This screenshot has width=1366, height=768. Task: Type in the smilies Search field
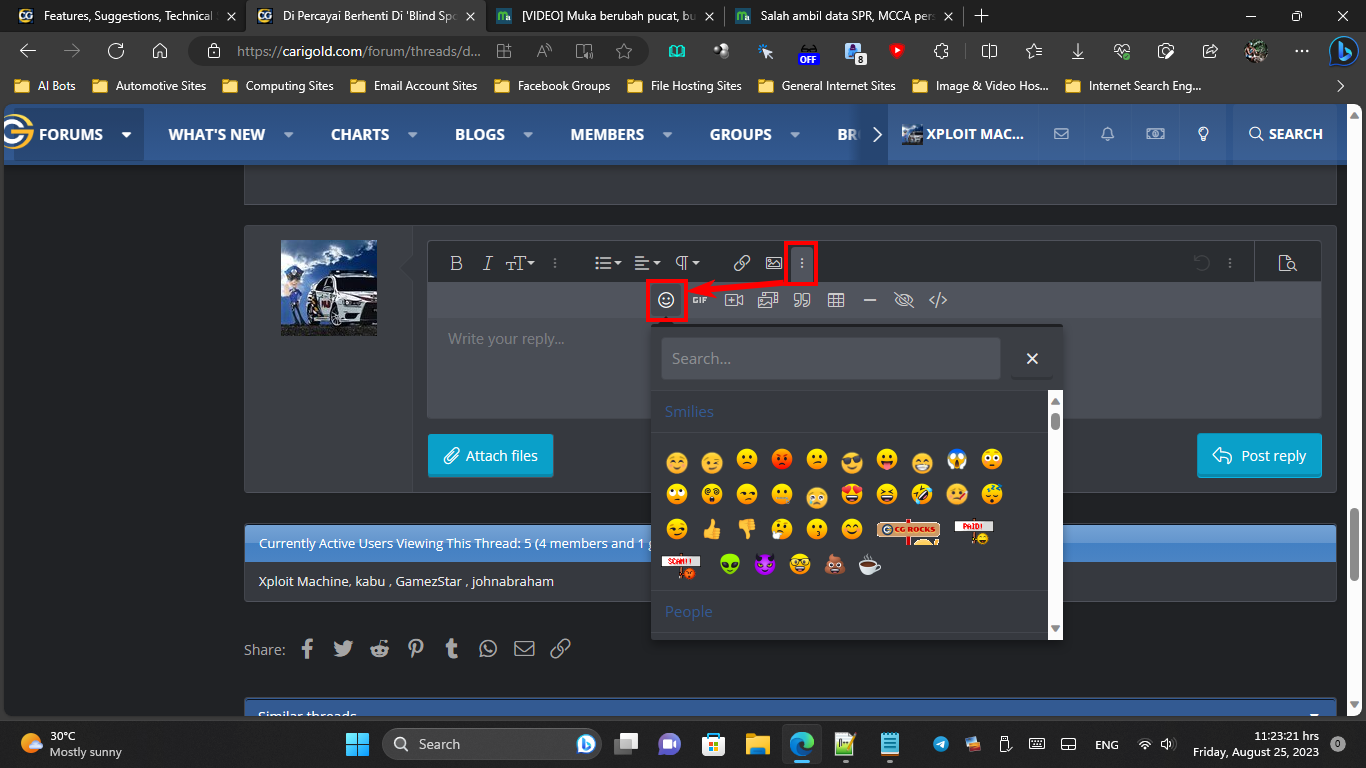pos(831,358)
